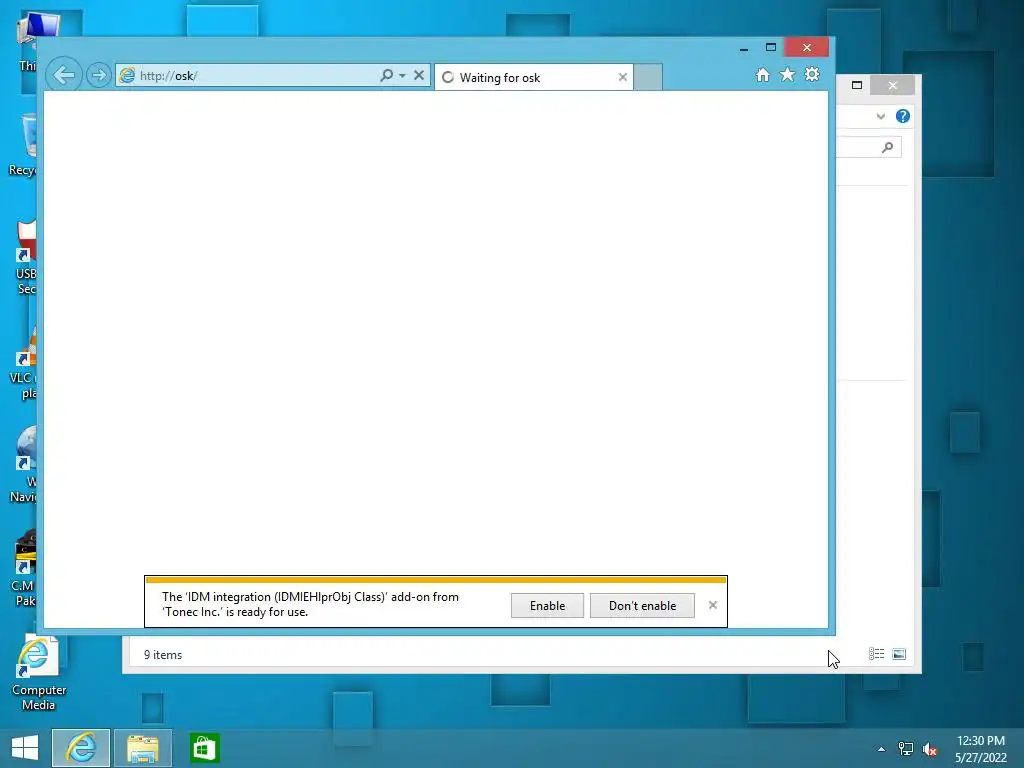Image resolution: width=1024 pixels, height=768 pixels.
Task: Click the address bar search magnifier
Action: (387, 75)
